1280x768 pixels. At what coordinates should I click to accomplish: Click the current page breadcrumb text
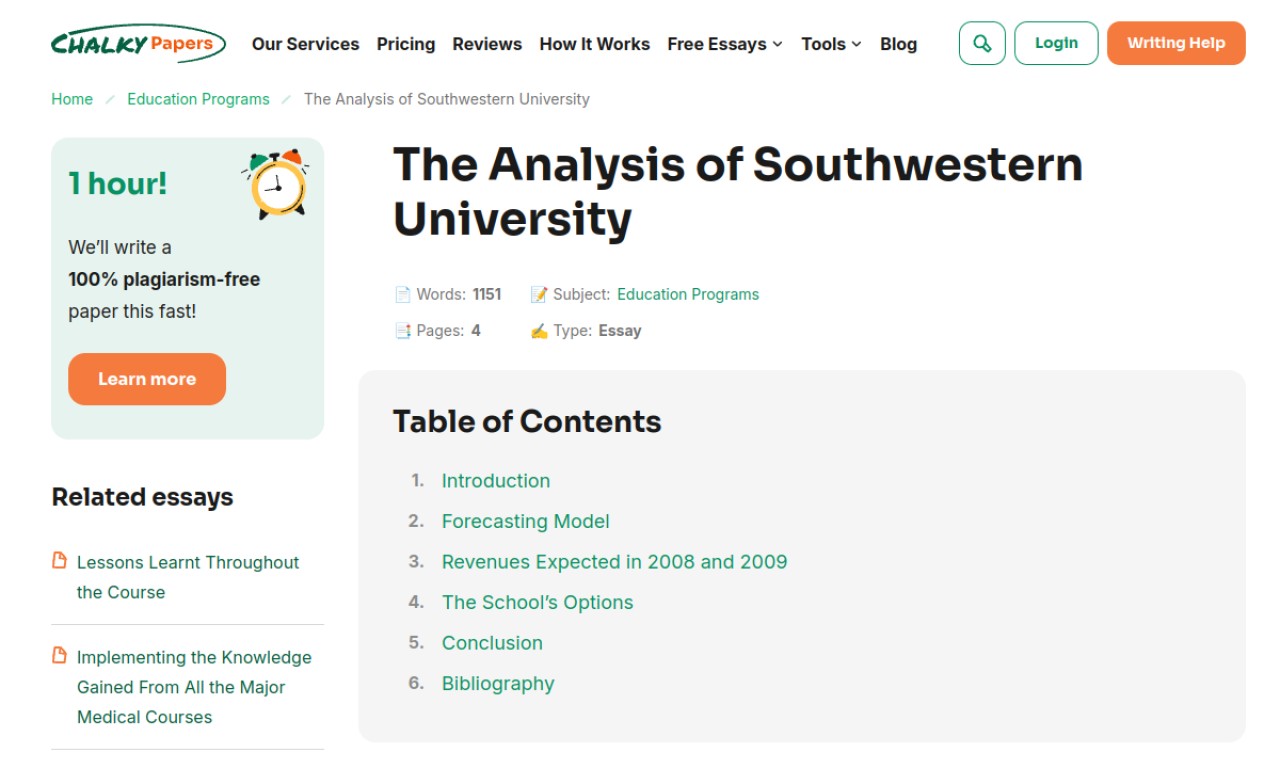[x=447, y=99]
